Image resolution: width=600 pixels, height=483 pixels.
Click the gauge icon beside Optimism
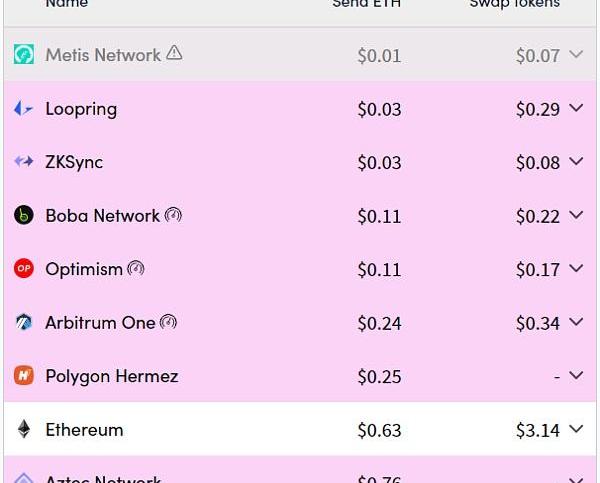click(x=136, y=268)
